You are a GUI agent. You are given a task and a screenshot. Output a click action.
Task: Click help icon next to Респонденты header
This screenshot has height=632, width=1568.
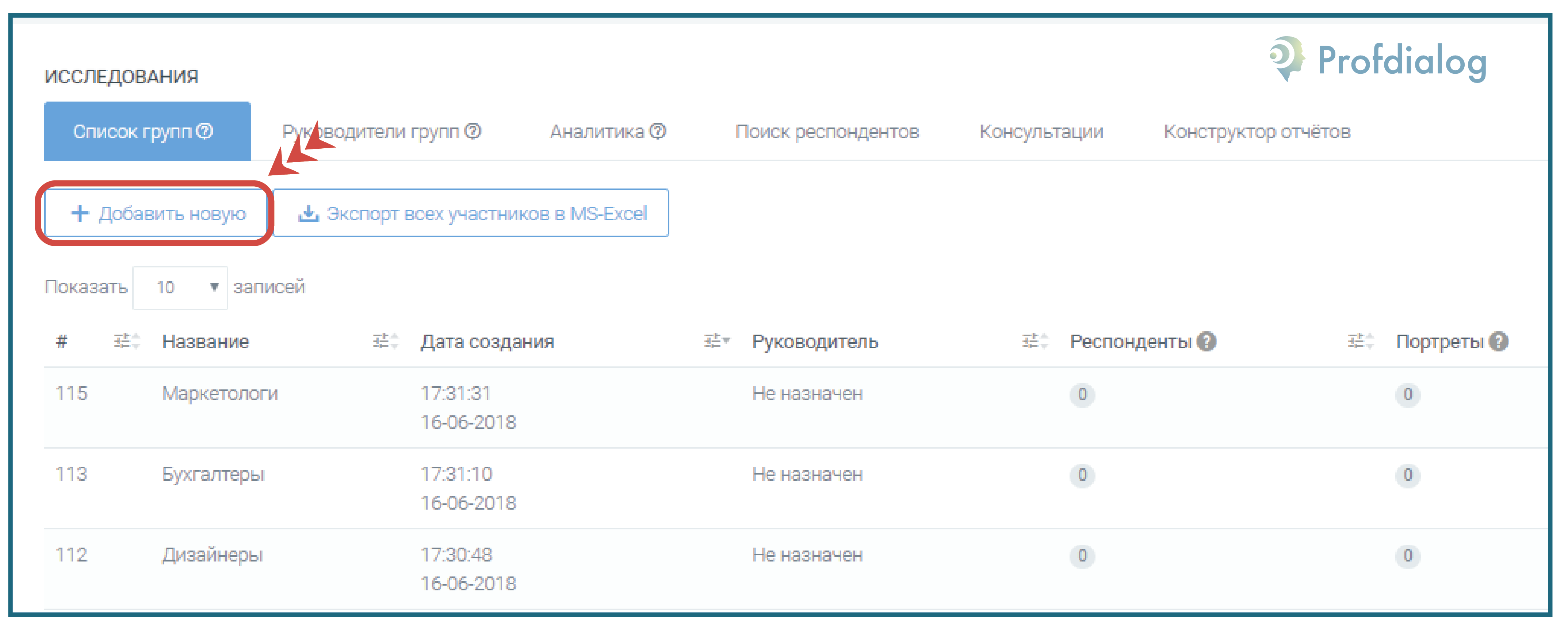pos(1206,342)
